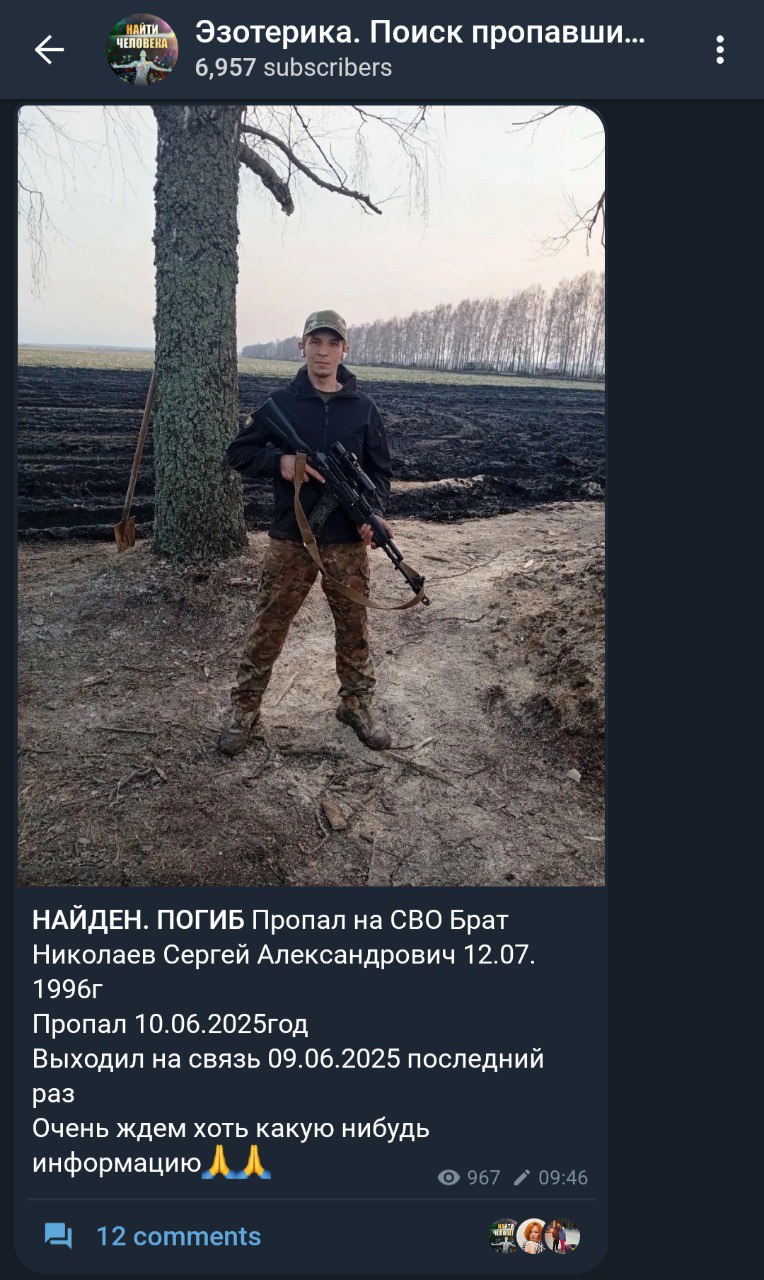Tap the first commenter avatar

pyautogui.click(x=505, y=1237)
